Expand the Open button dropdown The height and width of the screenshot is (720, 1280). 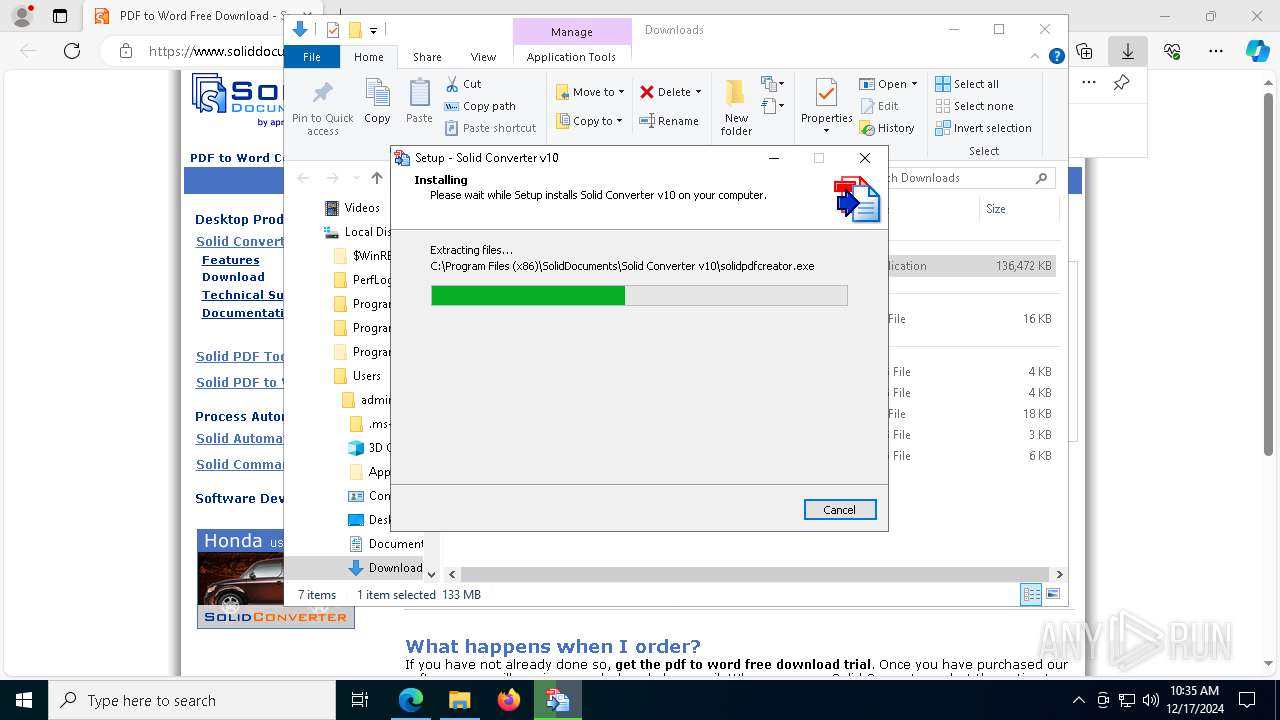click(x=914, y=84)
